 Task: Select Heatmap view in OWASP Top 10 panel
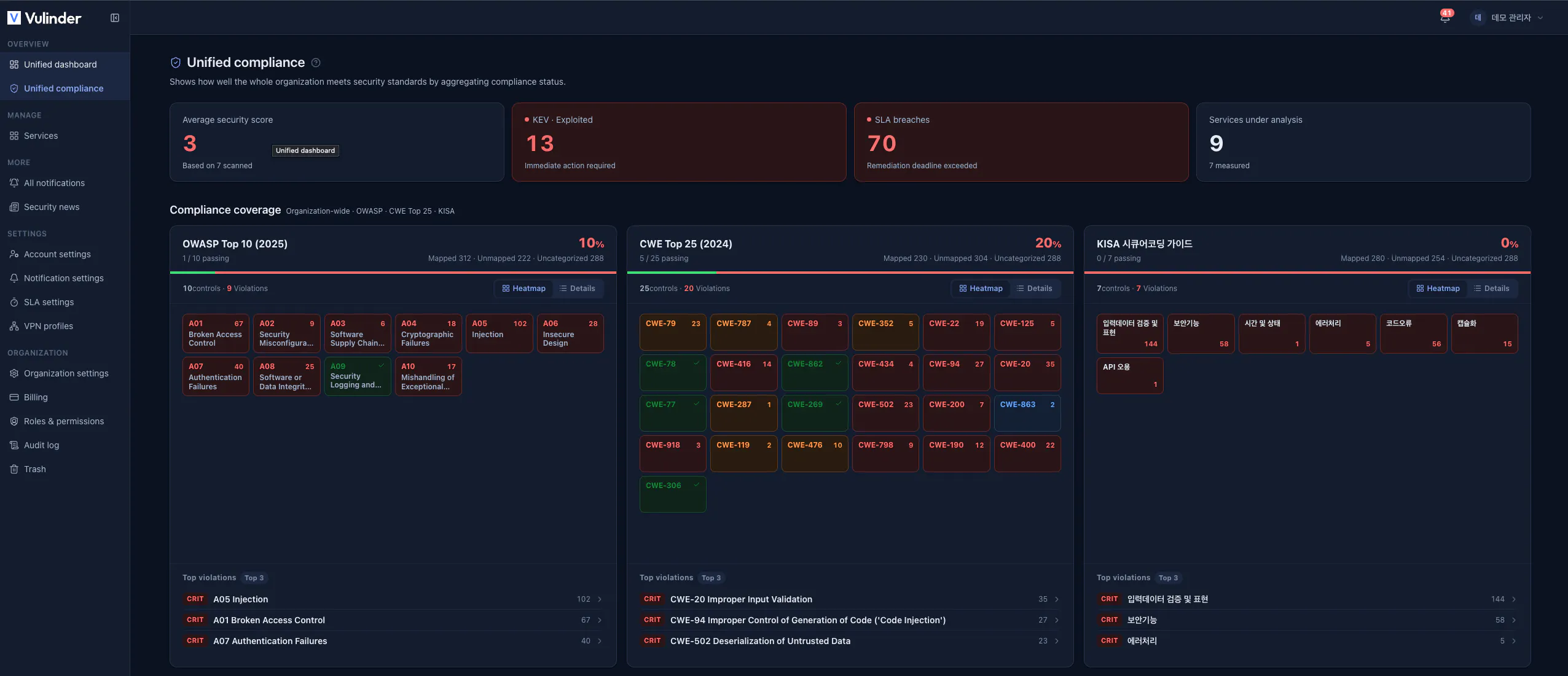pos(523,289)
